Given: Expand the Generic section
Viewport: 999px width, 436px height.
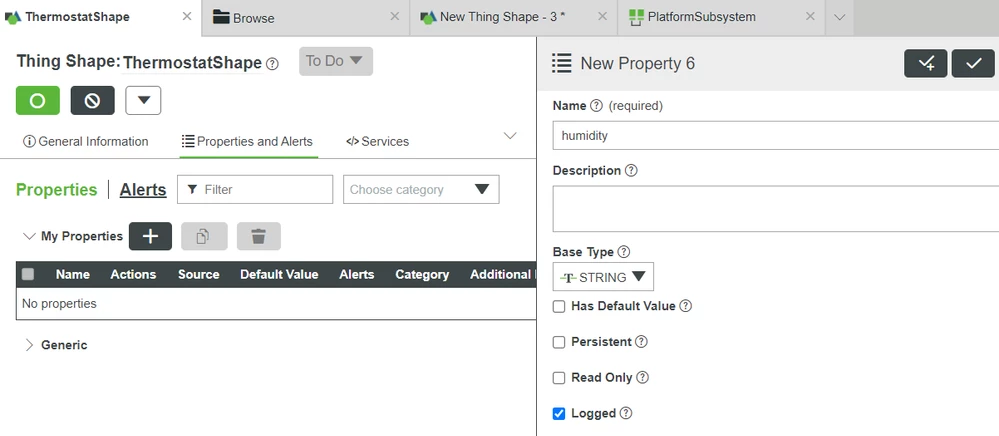Looking at the screenshot, I should point(29,345).
